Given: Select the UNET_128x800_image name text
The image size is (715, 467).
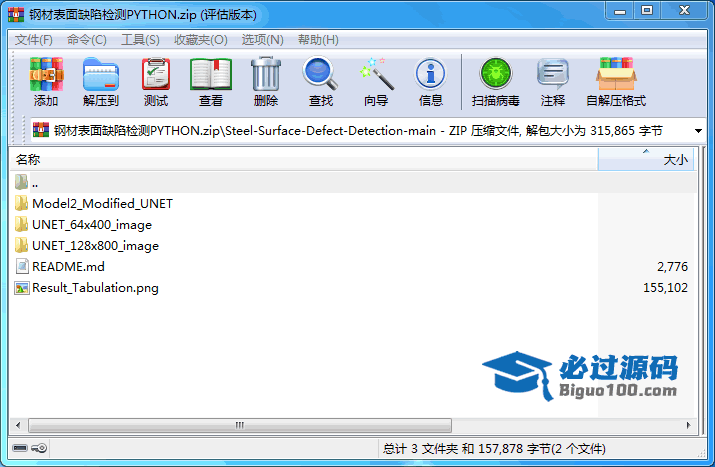Looking at the screenshot, I should click(96, 245).
